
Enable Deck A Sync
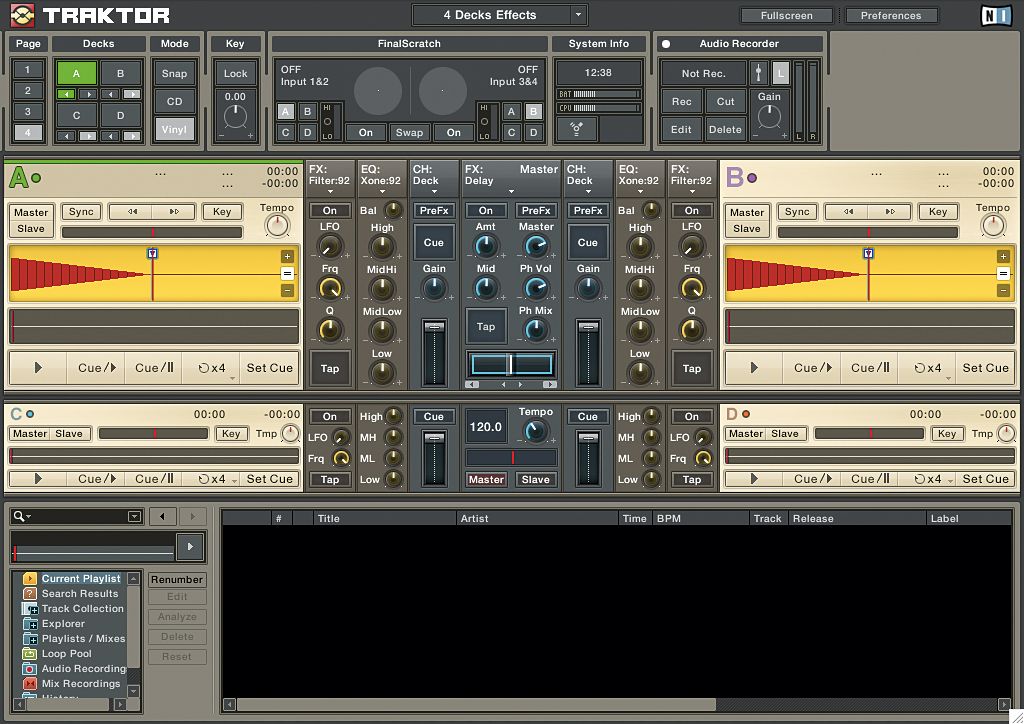pyautogui.click(x=81, y=212)
